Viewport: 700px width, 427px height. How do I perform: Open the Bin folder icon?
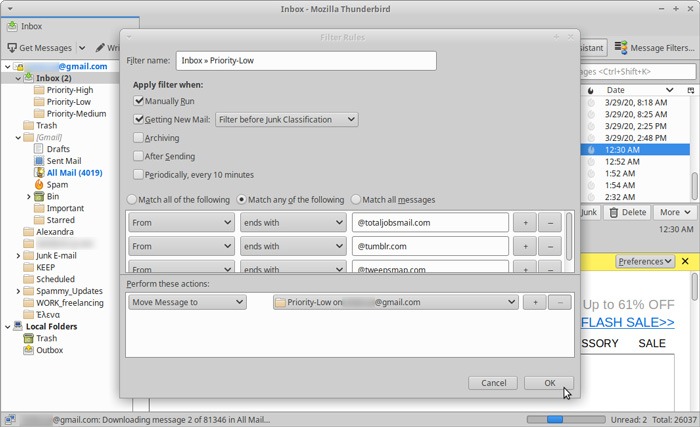(x=39, y=196)
